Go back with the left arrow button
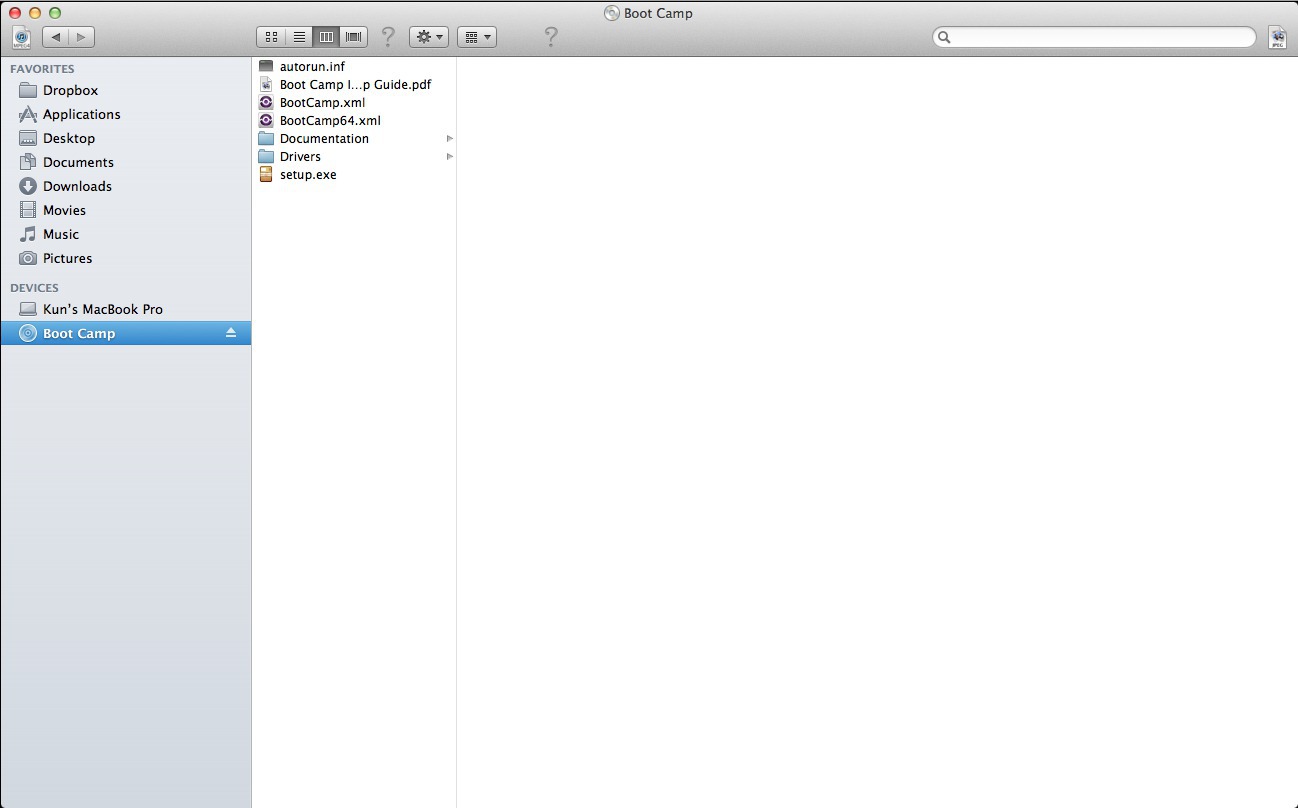Image resolution: width=1298 pixels, height=808 pixels. (x=55, y=37)
